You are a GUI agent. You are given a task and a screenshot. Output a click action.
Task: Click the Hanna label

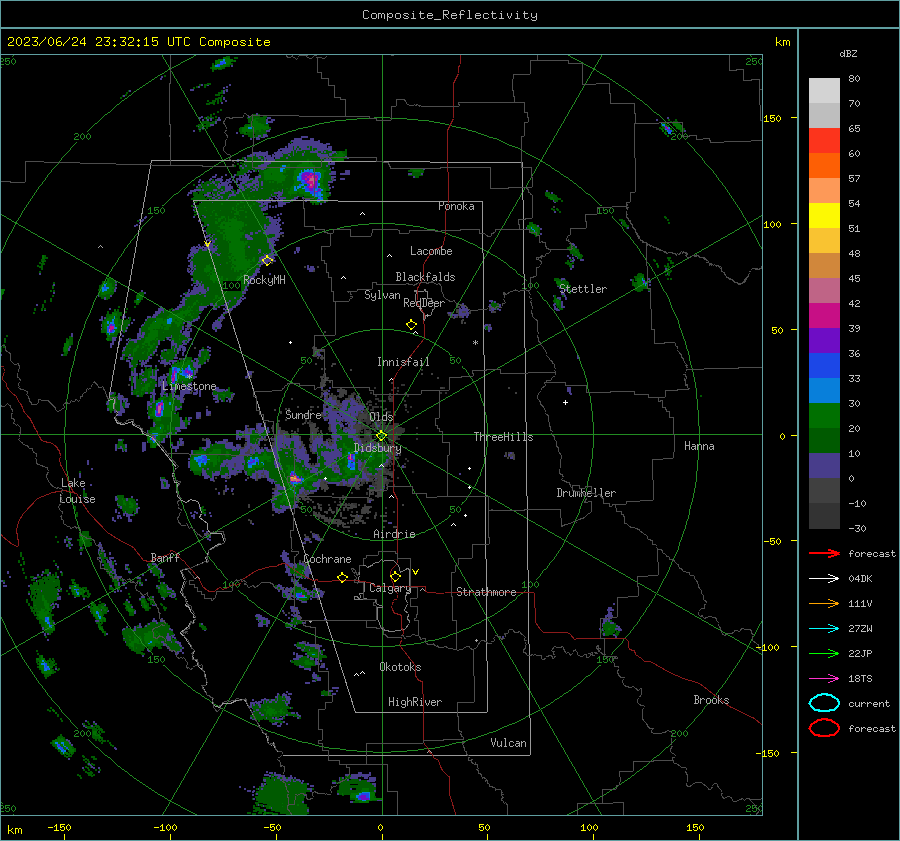699,446
